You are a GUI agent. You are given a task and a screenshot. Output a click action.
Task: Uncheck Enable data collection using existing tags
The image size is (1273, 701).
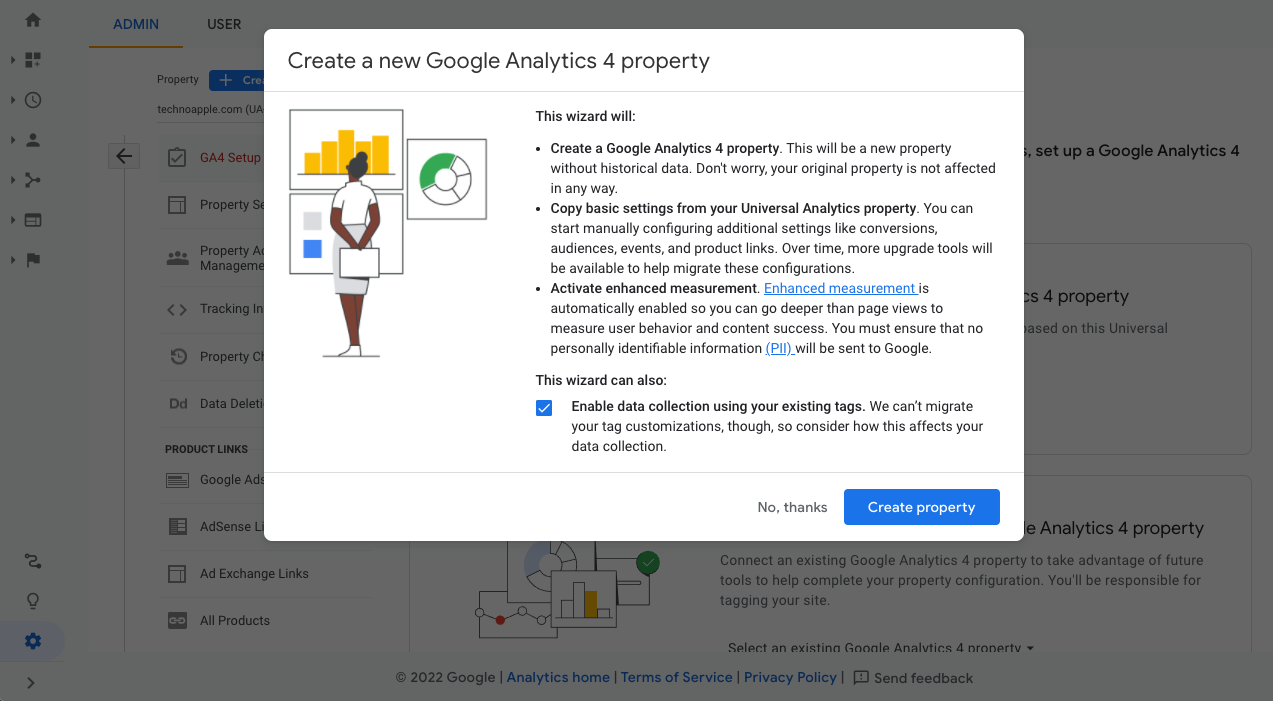click(543, 407)
